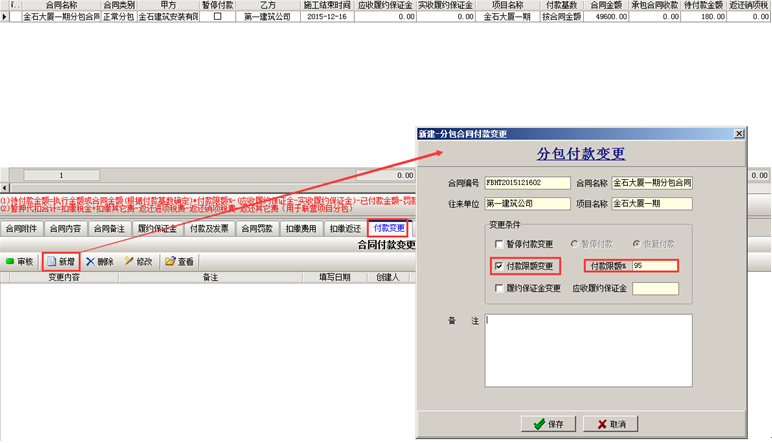This screenshot has width=772, height=443.
Task: Select the 履约保证金 tab
Action: (x=157, y=228)
